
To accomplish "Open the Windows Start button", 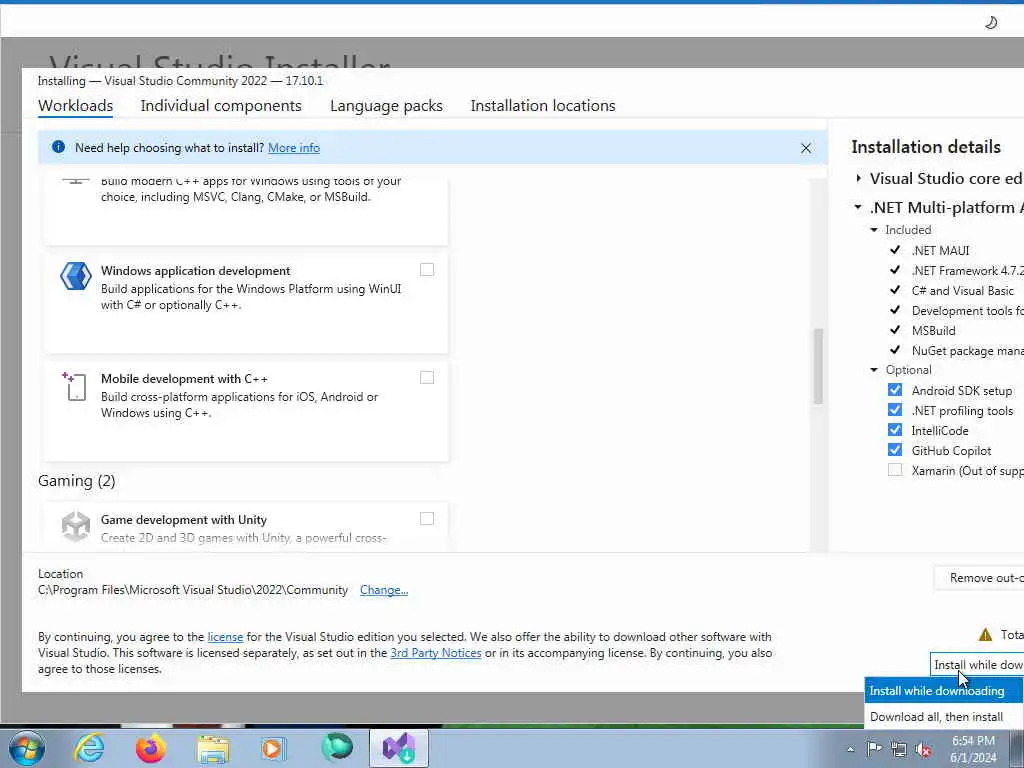I will (x=27, y=748).
